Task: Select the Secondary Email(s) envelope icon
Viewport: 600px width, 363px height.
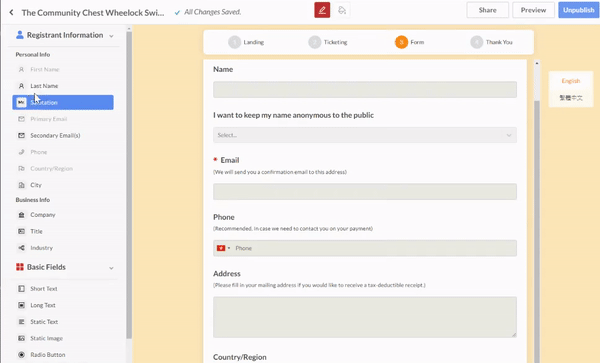Action: click(21, 135)
